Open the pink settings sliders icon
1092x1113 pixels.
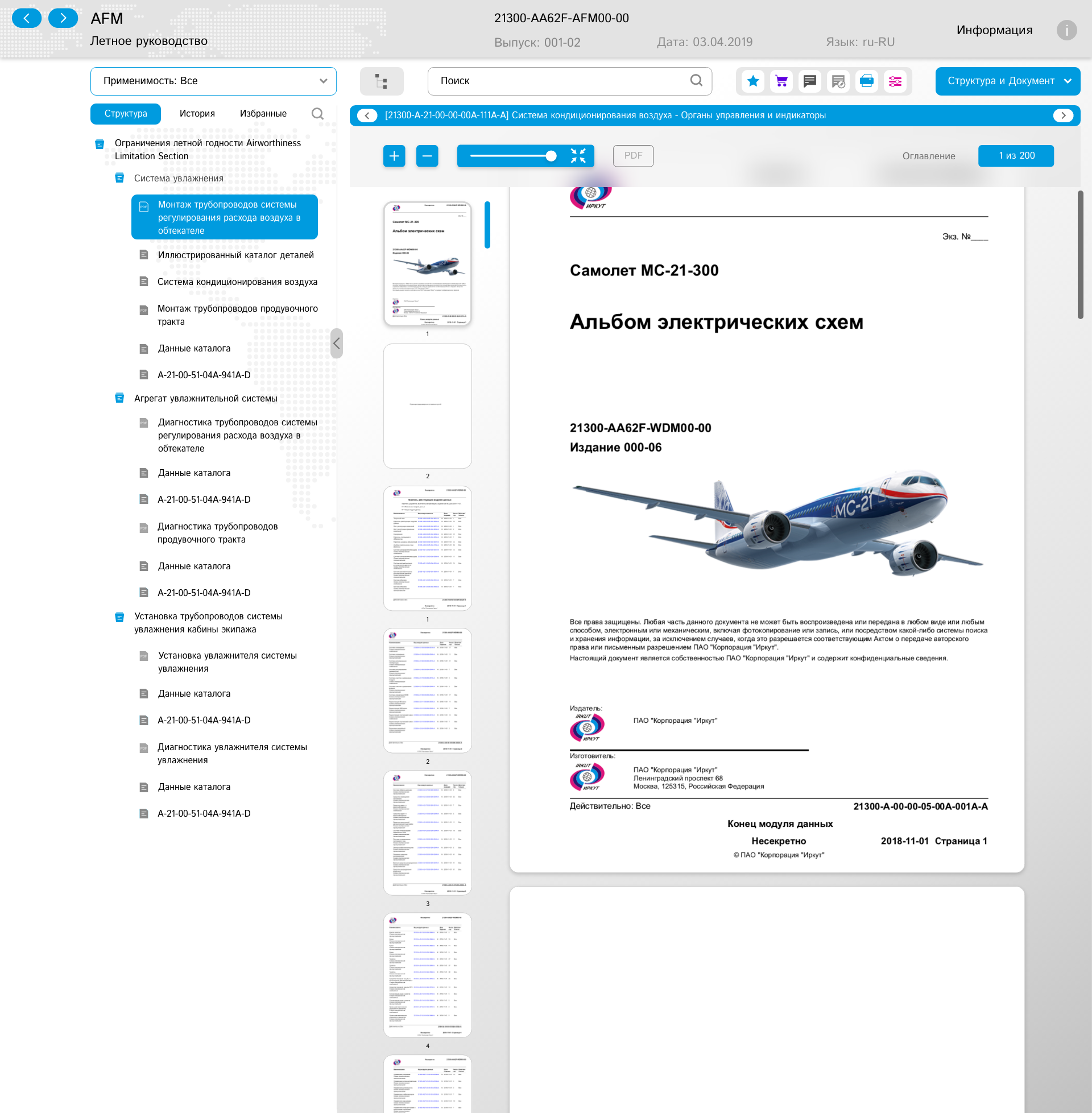(x=895, y=81)
